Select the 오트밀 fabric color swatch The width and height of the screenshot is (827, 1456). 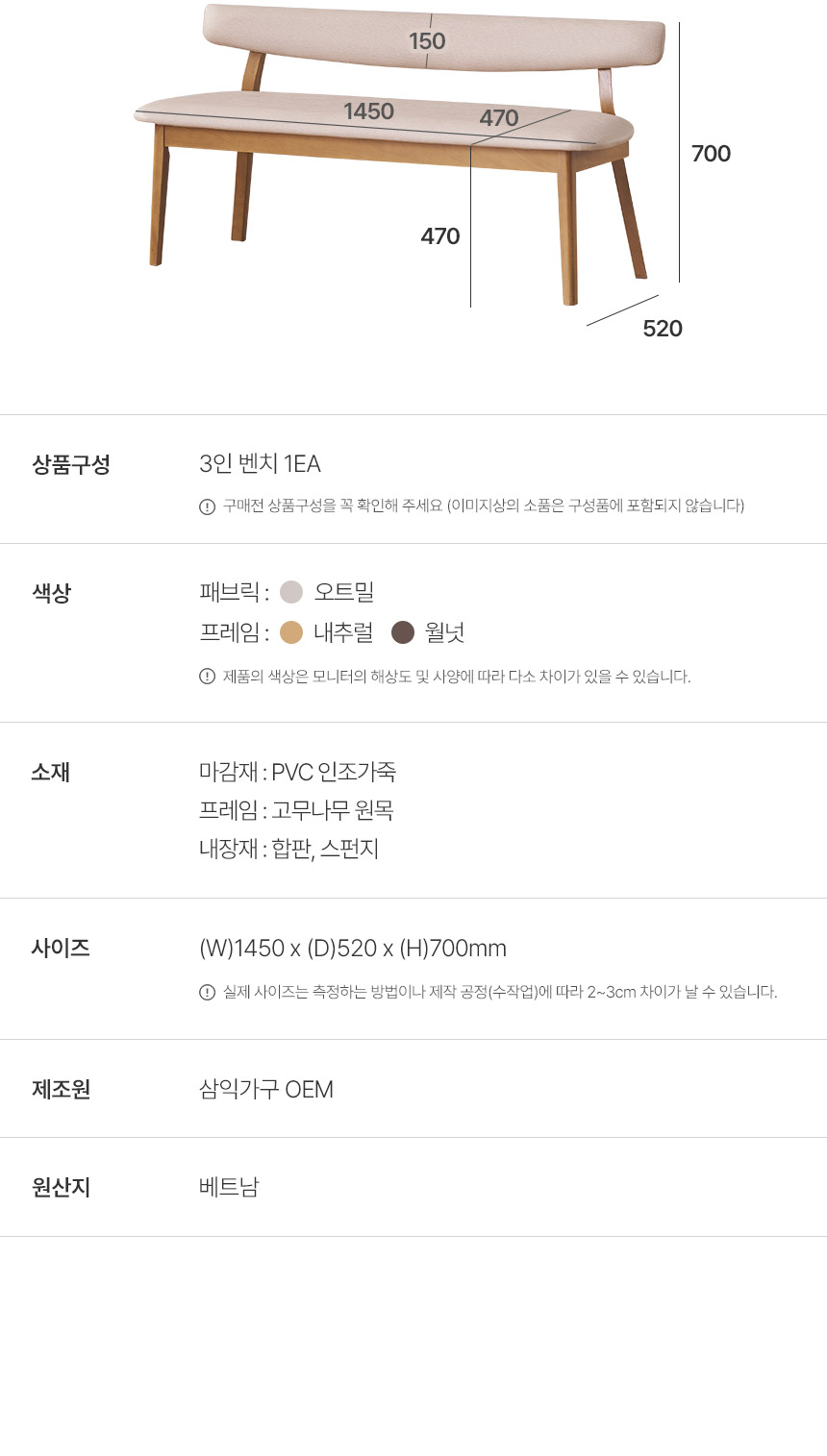point(291,592)
